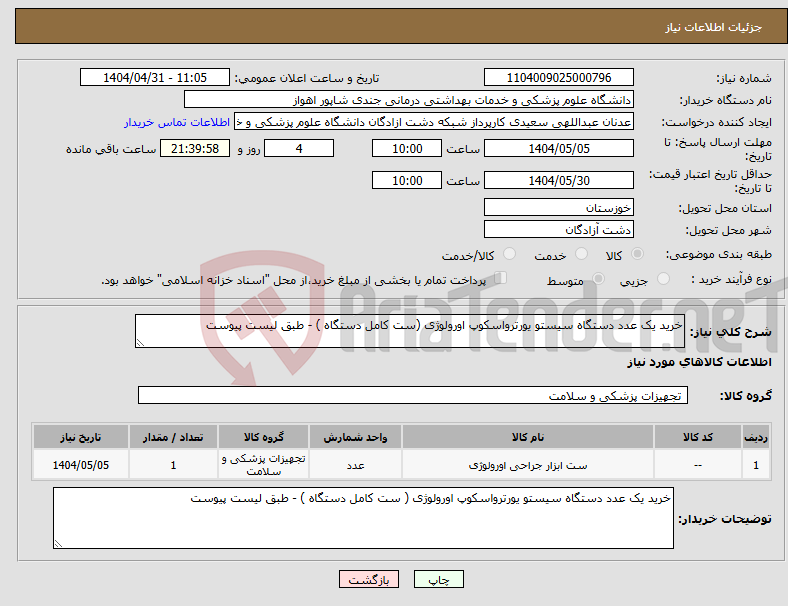Click the تعداد / مقدار column header
Screen dimensions: 788x606
tap(173, 437)
